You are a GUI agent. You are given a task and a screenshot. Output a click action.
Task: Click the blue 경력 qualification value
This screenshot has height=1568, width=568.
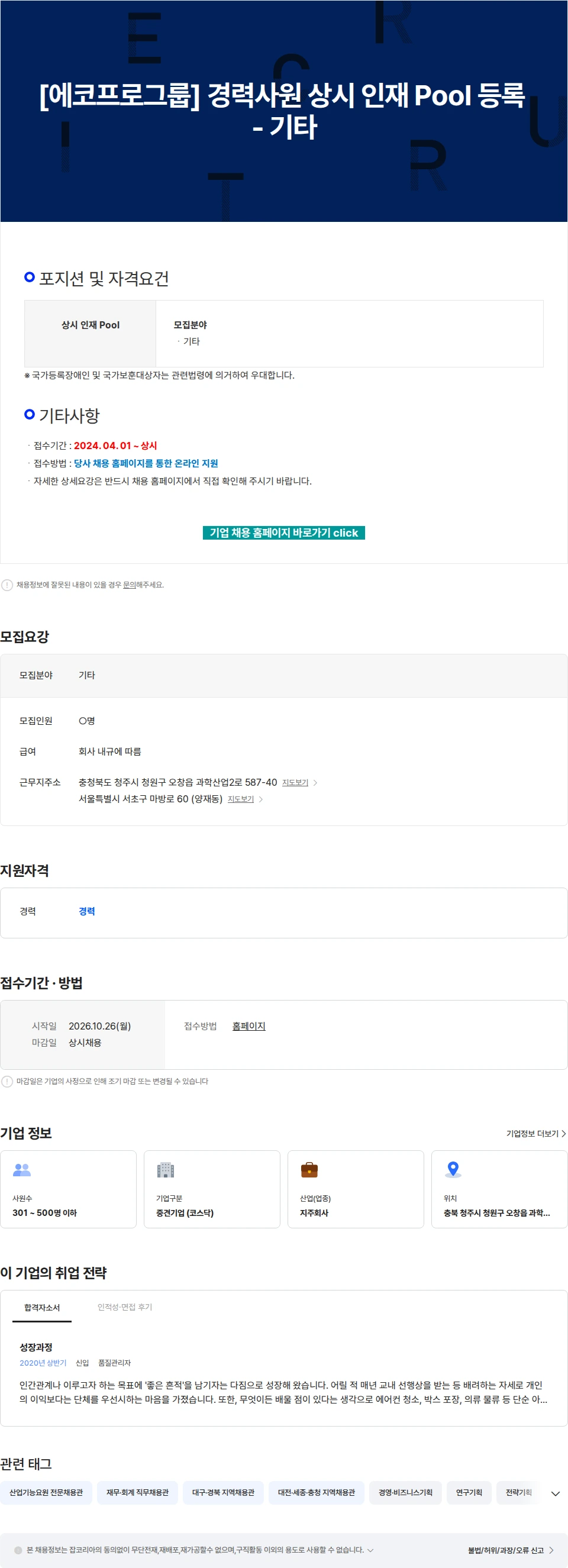pyautogui.click(x=87, y=911)
